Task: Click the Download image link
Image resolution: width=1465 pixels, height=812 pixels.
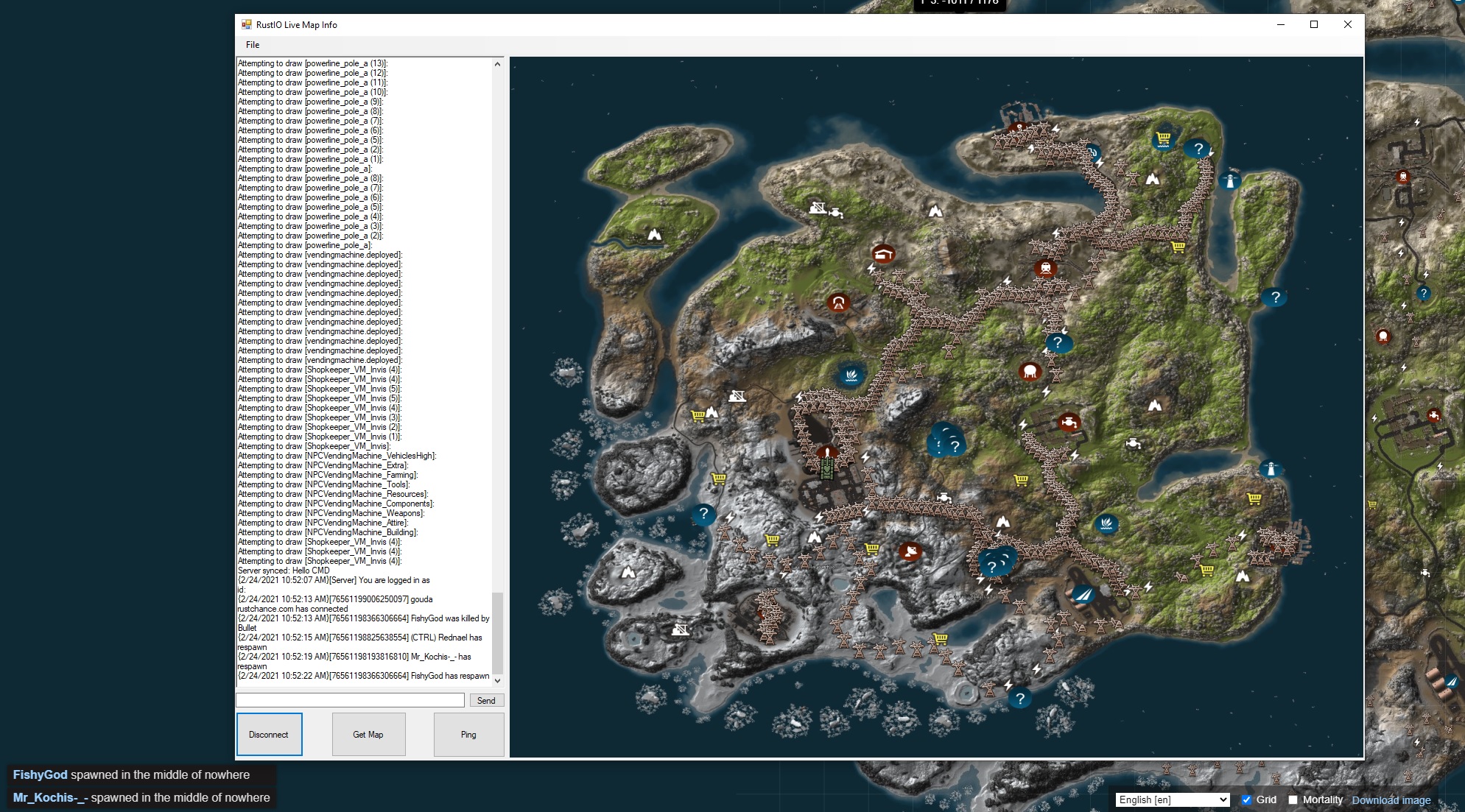Action: [x=1391, y=799]
